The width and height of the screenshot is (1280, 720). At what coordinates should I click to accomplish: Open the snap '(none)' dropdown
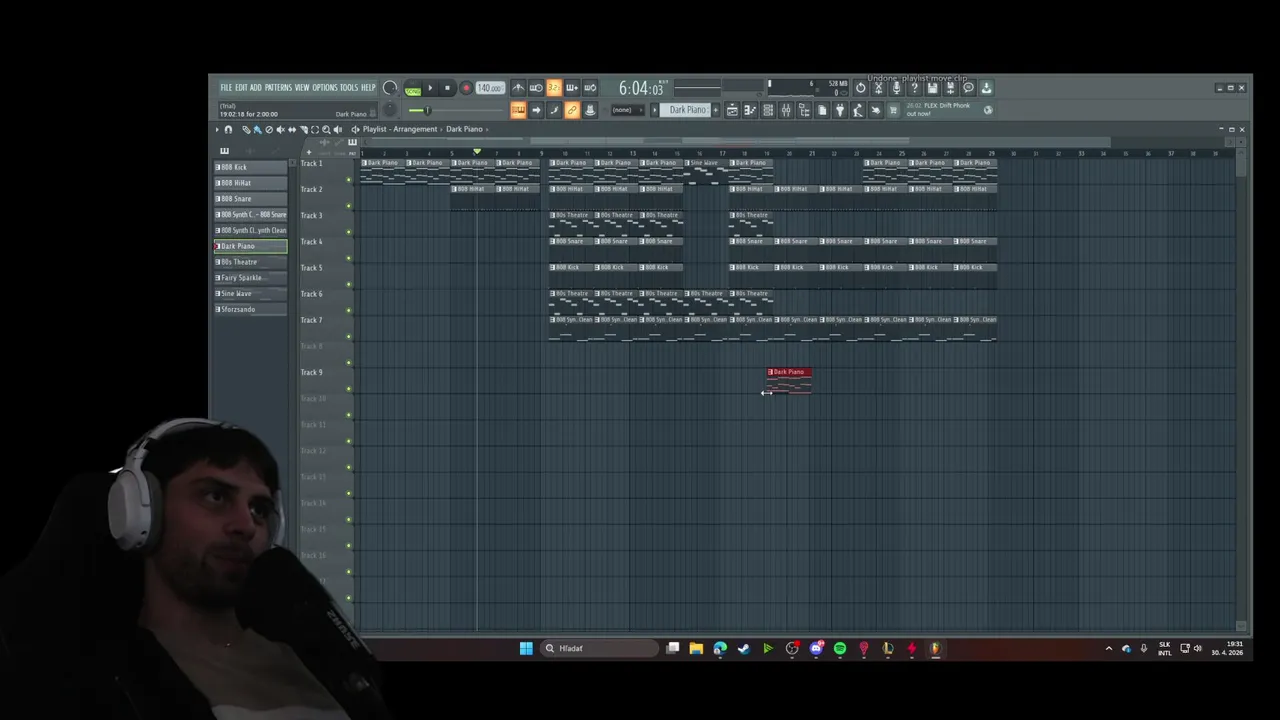tap(627, 110)
